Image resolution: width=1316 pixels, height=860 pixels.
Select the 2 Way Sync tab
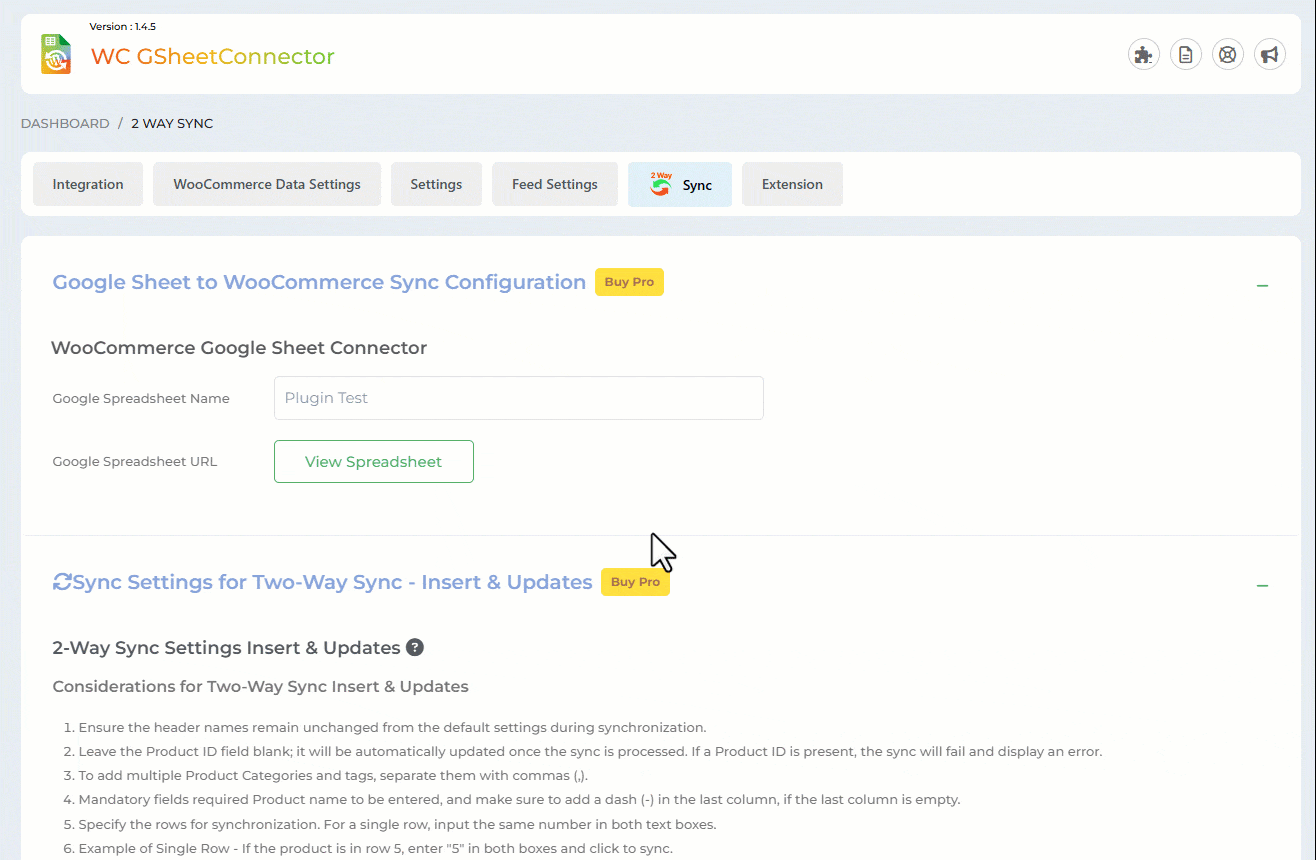[x=680, y=184]
